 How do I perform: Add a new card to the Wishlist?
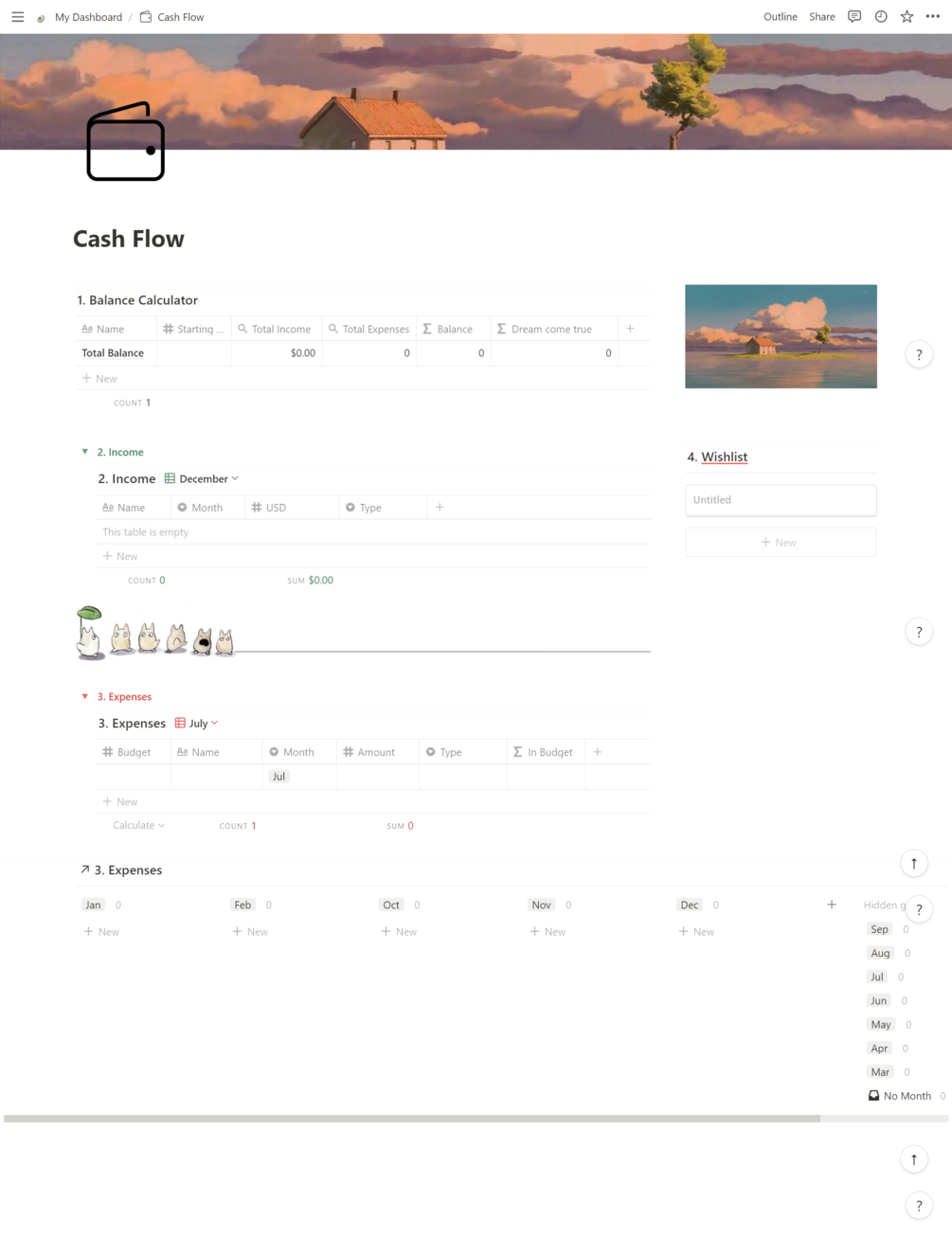[x=781, y=542]
